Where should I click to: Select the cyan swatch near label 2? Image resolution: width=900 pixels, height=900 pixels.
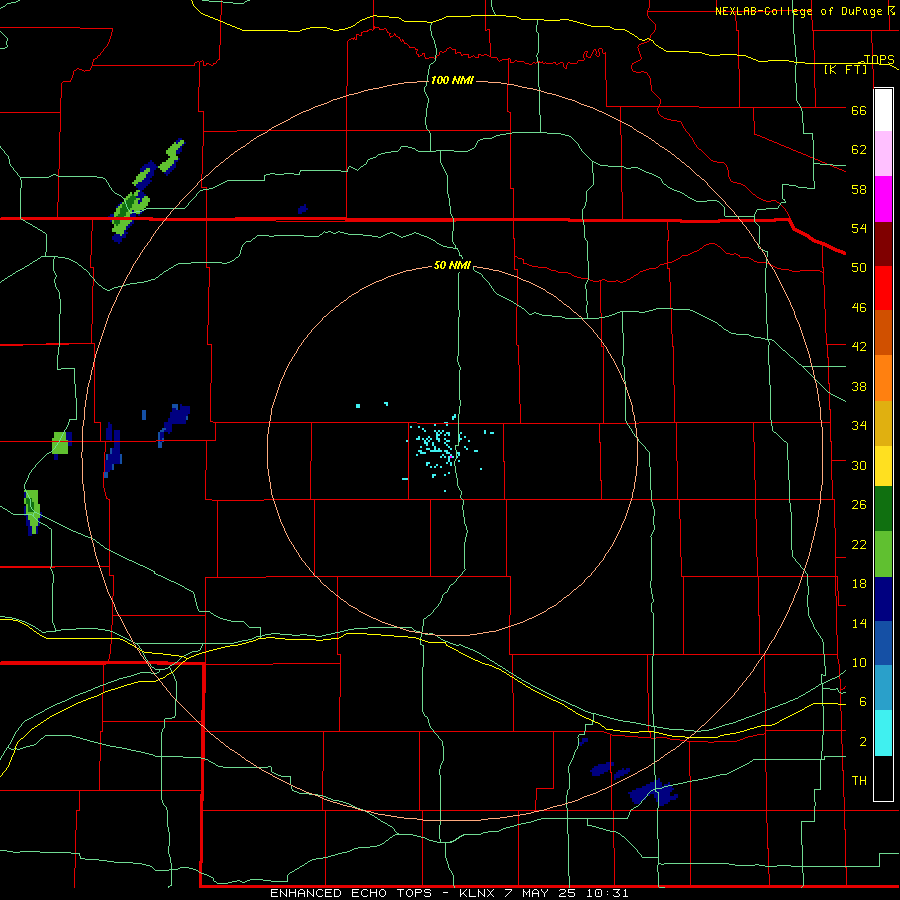[x=883, y=733]
